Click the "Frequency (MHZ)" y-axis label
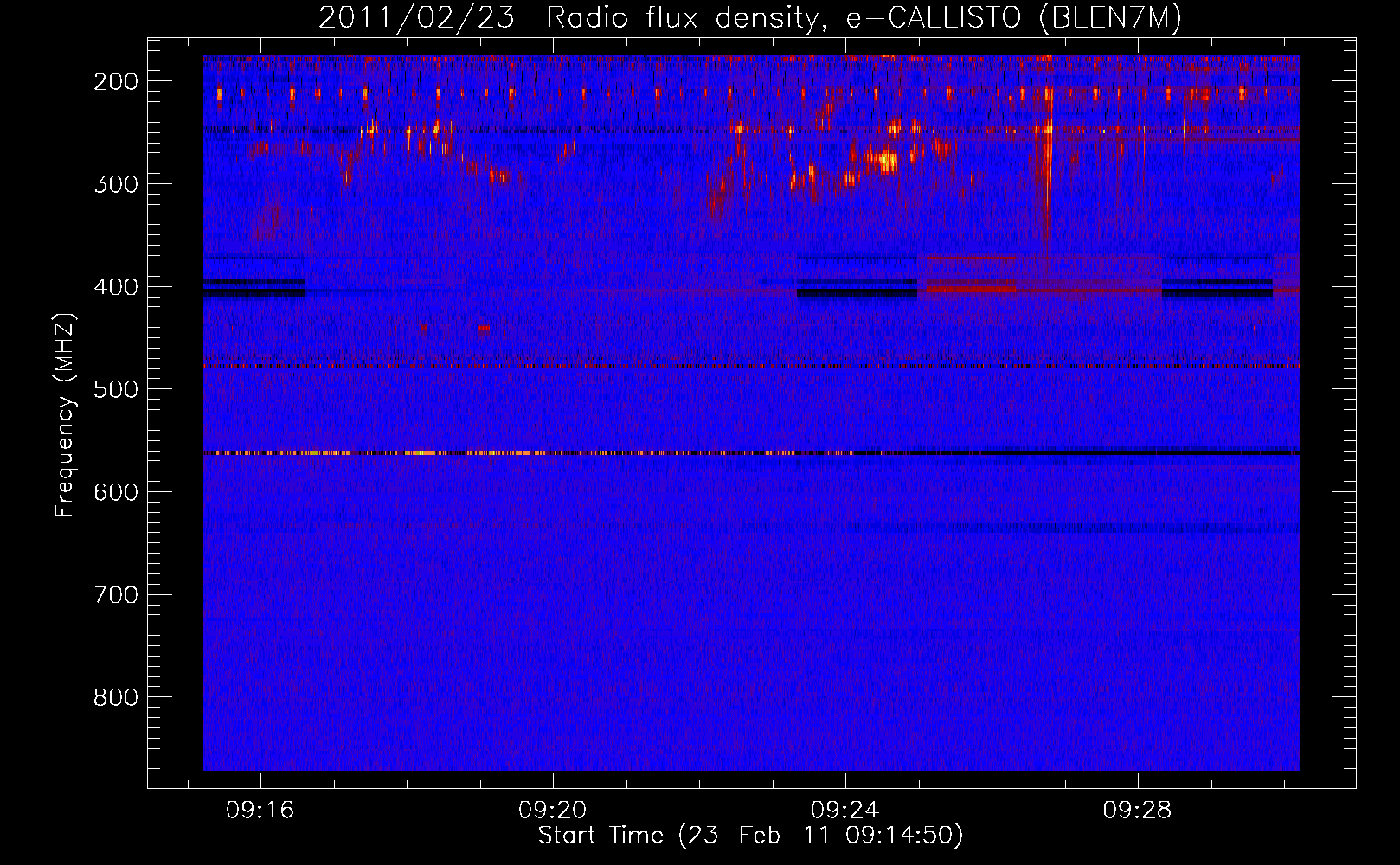 coord(65,414)
